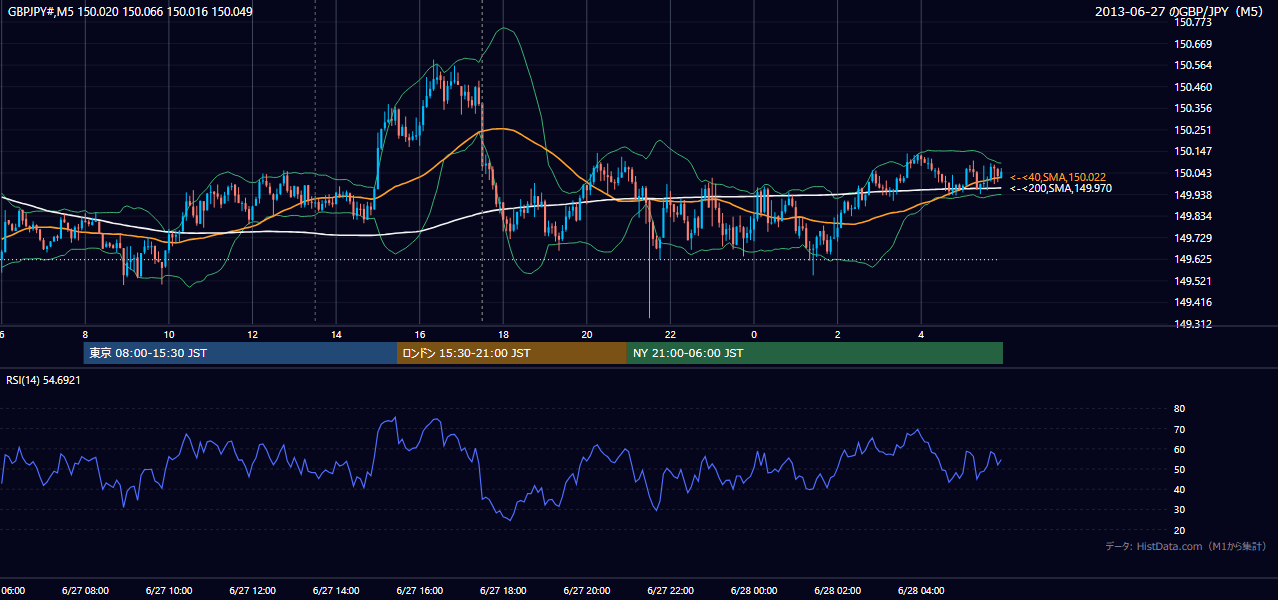Click price axis label 150.460
The image size is (1278, 600).
pyautogui.click(x=1192, y=87)
